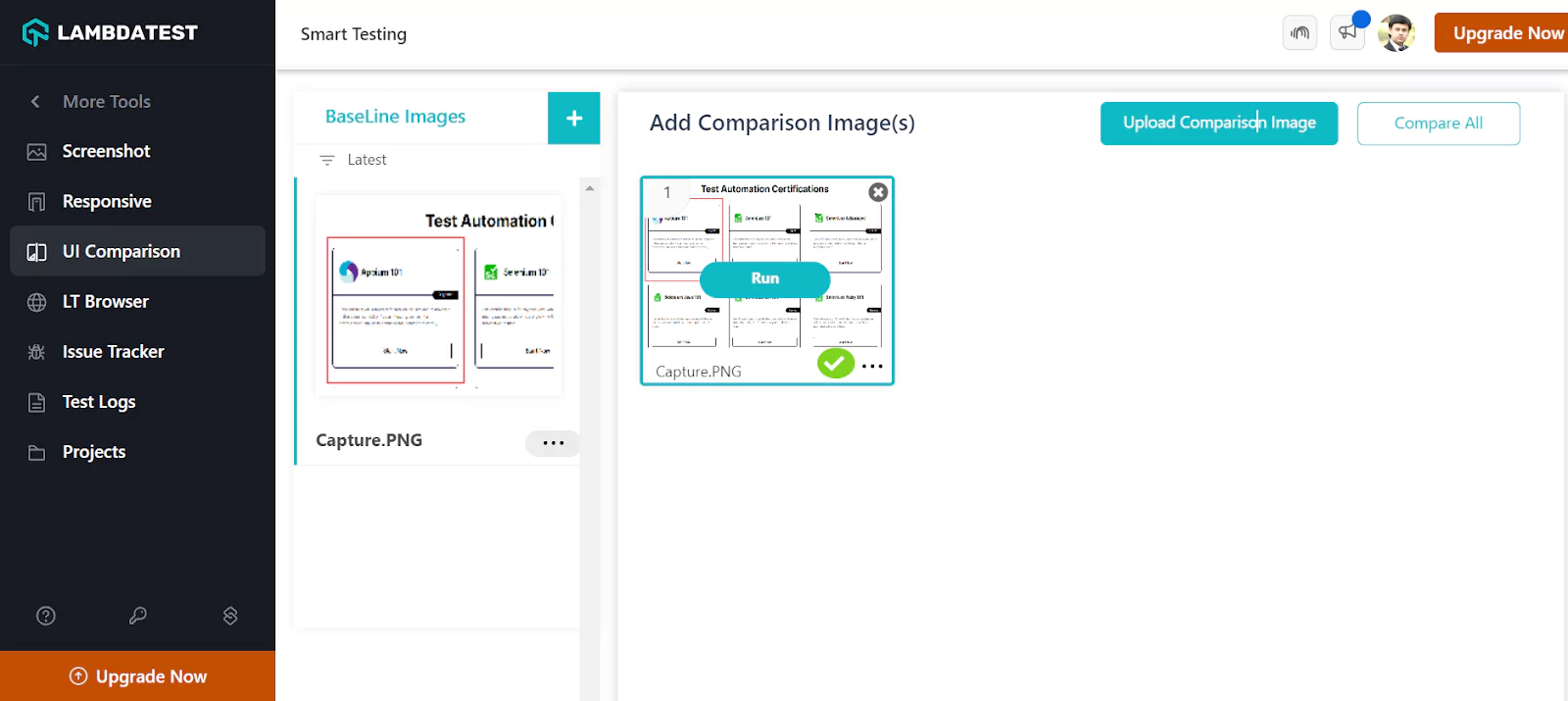Click comparison Capture.PNG file name
Screen dimensions: 1568x701
pos(699,372)
